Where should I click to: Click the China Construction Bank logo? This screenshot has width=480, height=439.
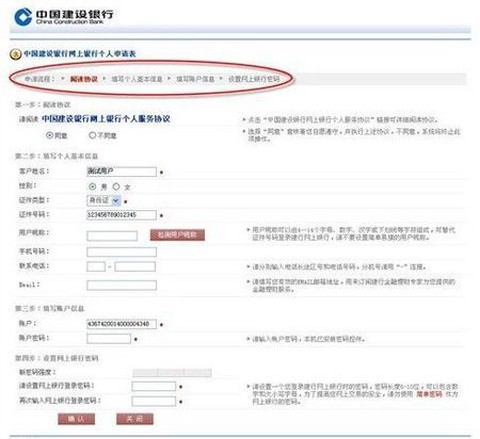click(x=64, y=17)
